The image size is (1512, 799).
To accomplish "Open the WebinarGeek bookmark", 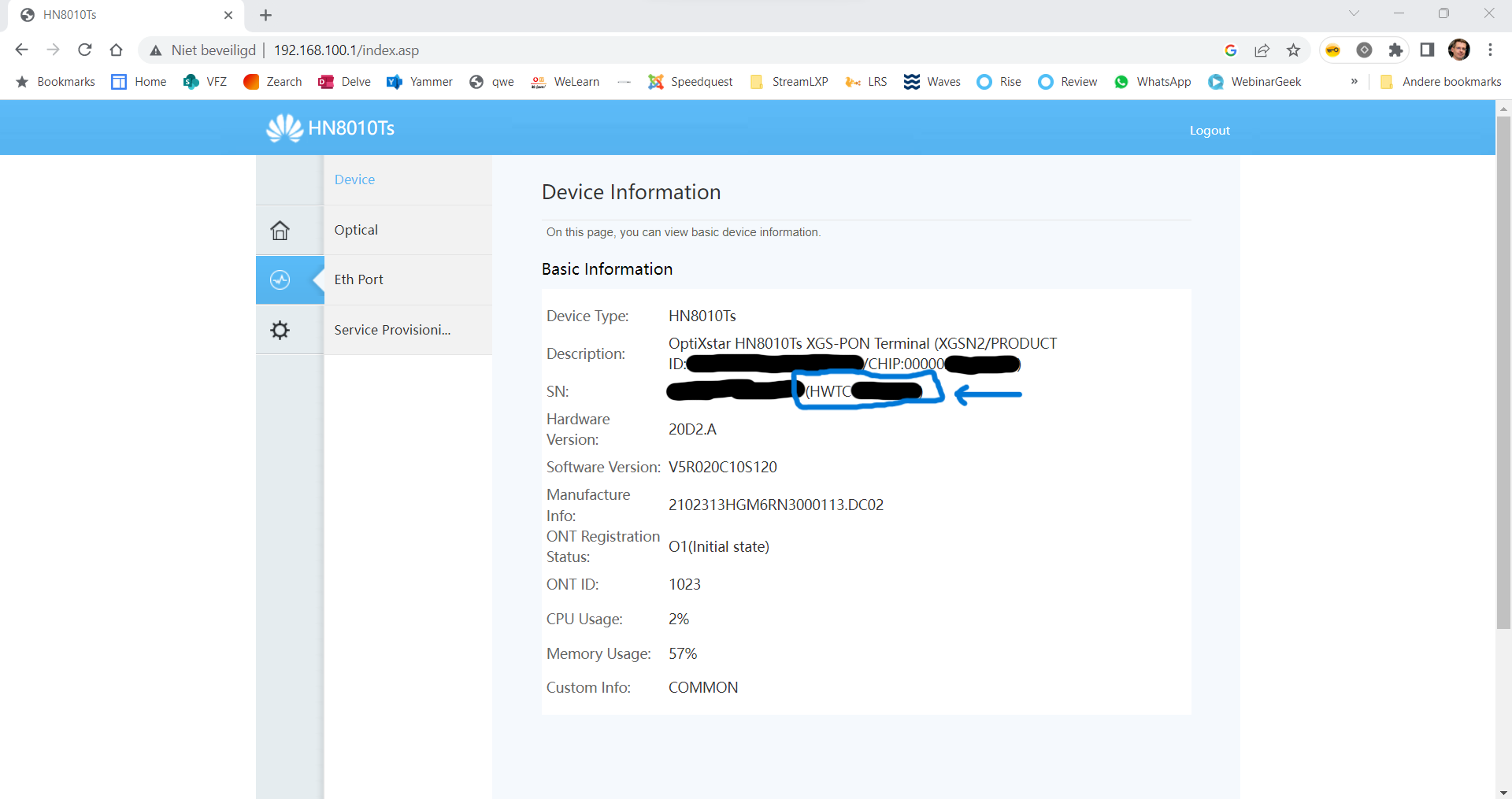I will point(1254,81).
